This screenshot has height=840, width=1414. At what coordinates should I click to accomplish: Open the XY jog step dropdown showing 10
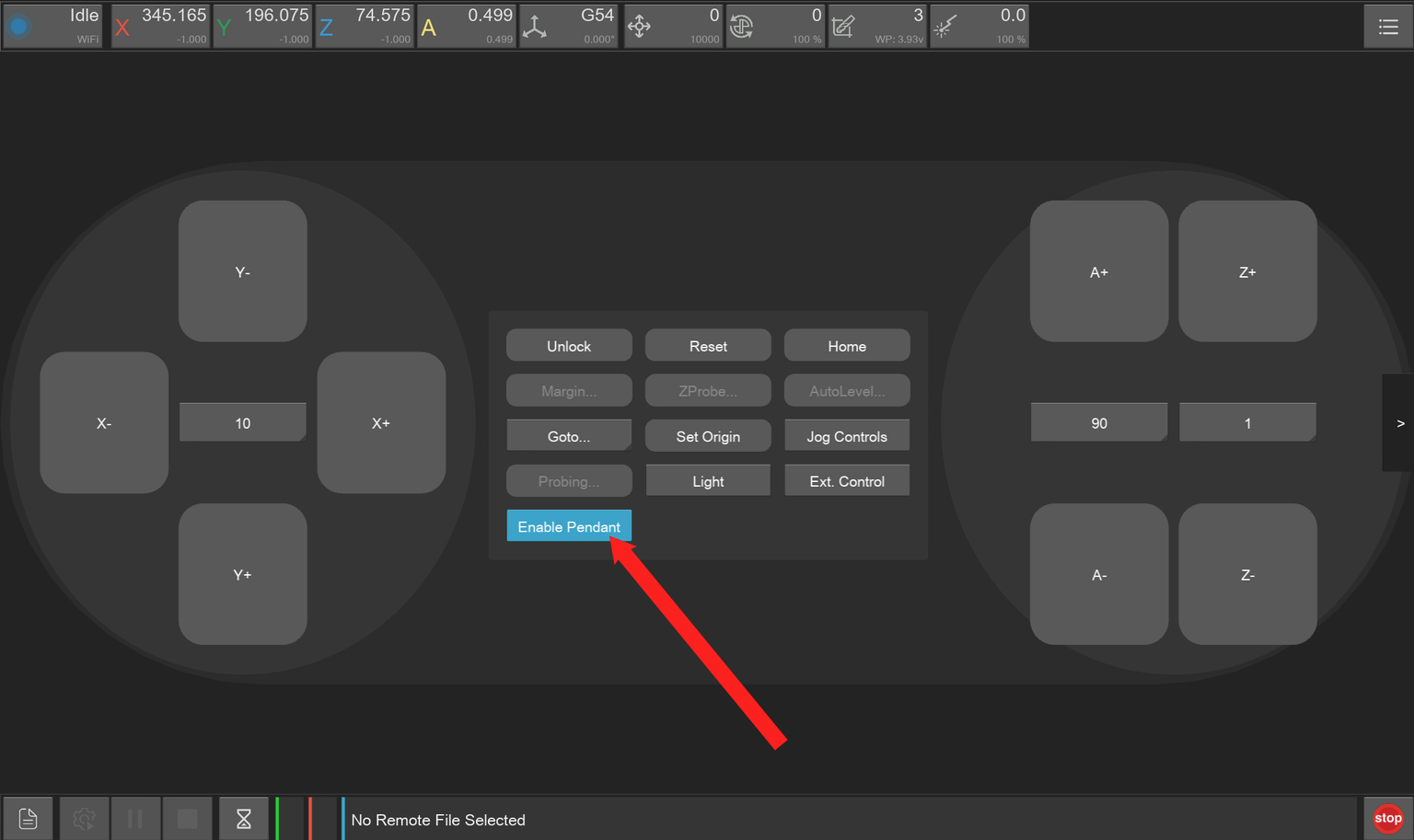click(x=242, y=423)
